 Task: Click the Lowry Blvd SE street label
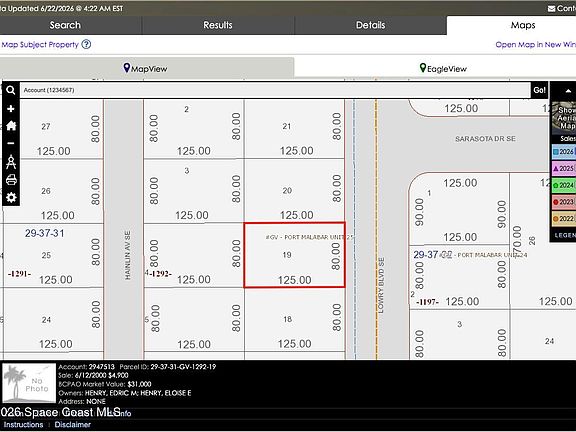381,285
